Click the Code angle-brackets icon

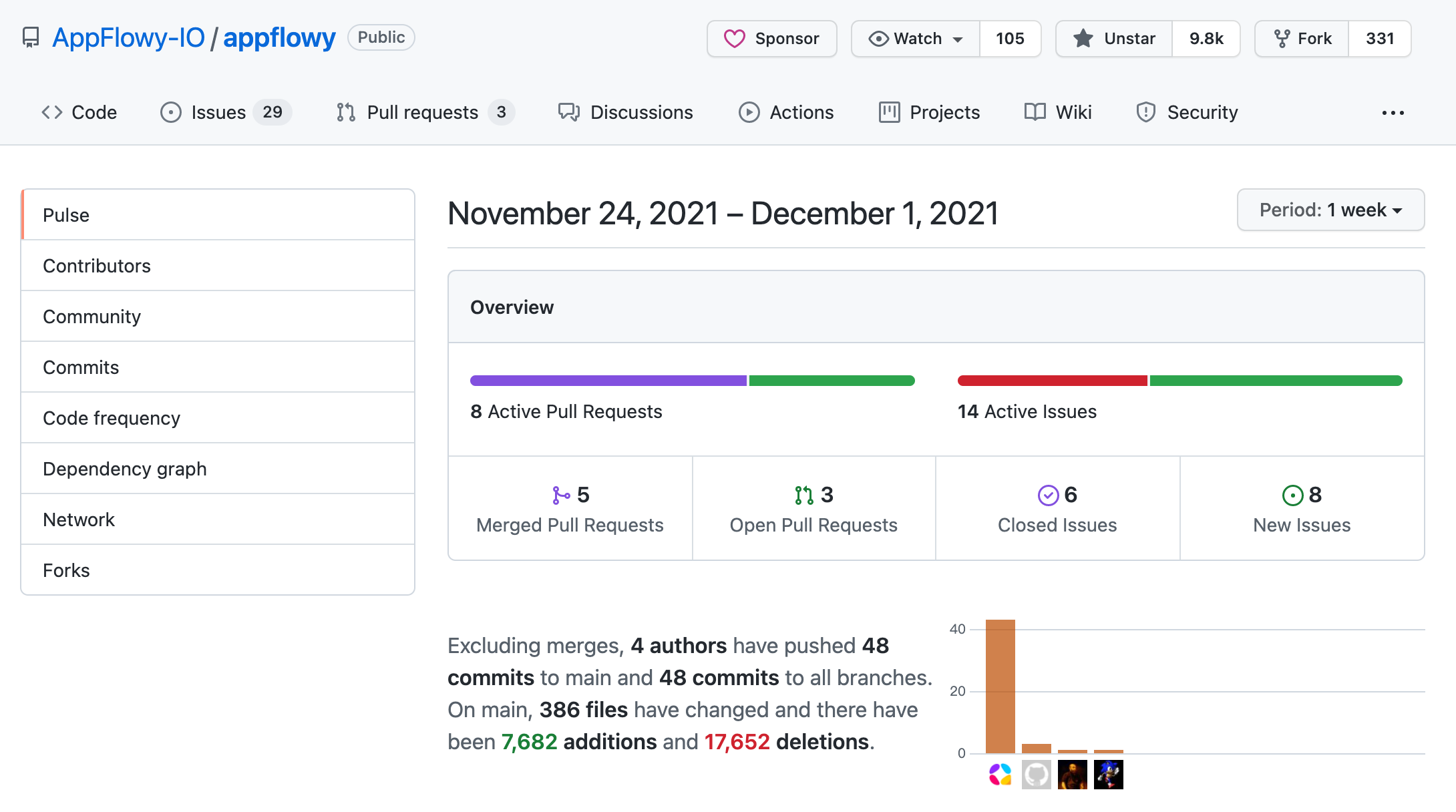click(x=52, y=112)
